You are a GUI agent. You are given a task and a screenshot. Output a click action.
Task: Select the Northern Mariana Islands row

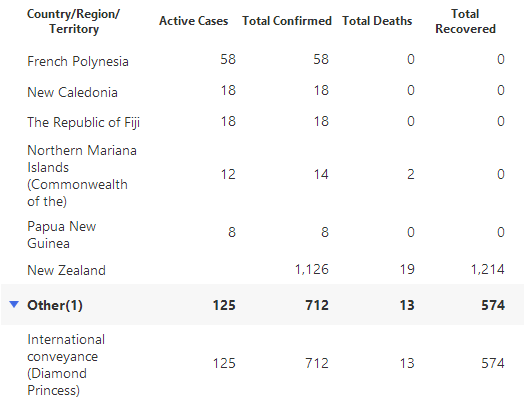(262, 175)
